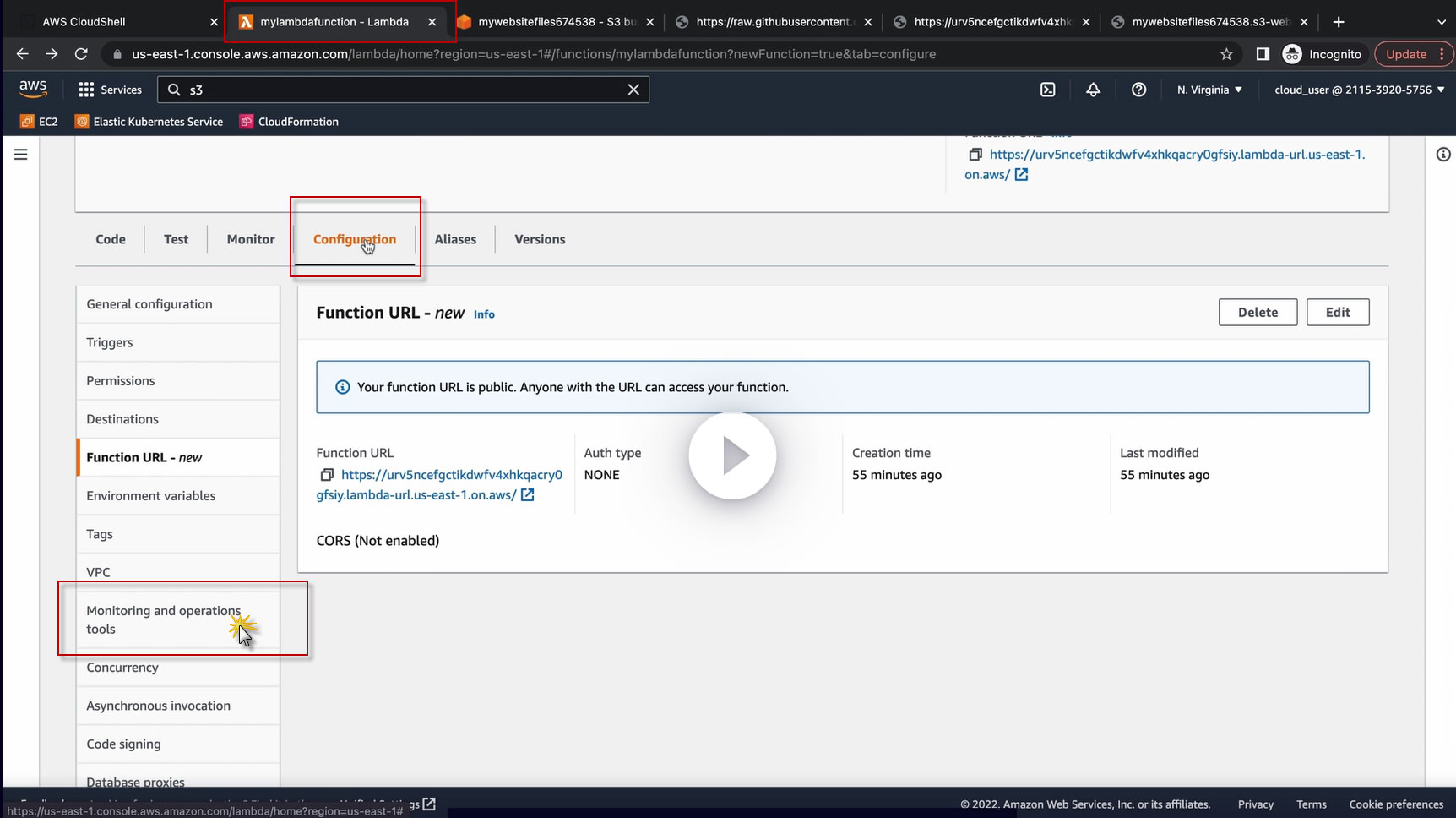Close the mylambdafunction Lambda tab

(432, 22)
